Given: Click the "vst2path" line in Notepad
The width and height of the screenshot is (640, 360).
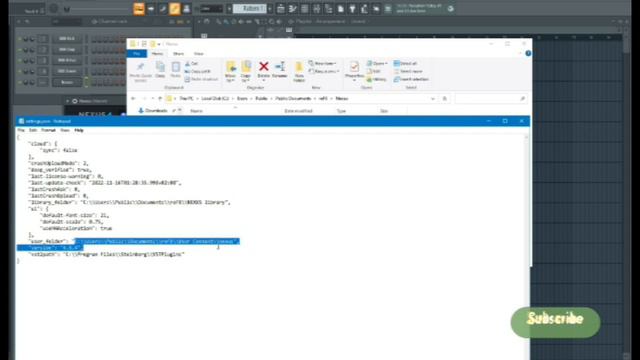Looking at the screenshot, I should (x=106, y=254).
